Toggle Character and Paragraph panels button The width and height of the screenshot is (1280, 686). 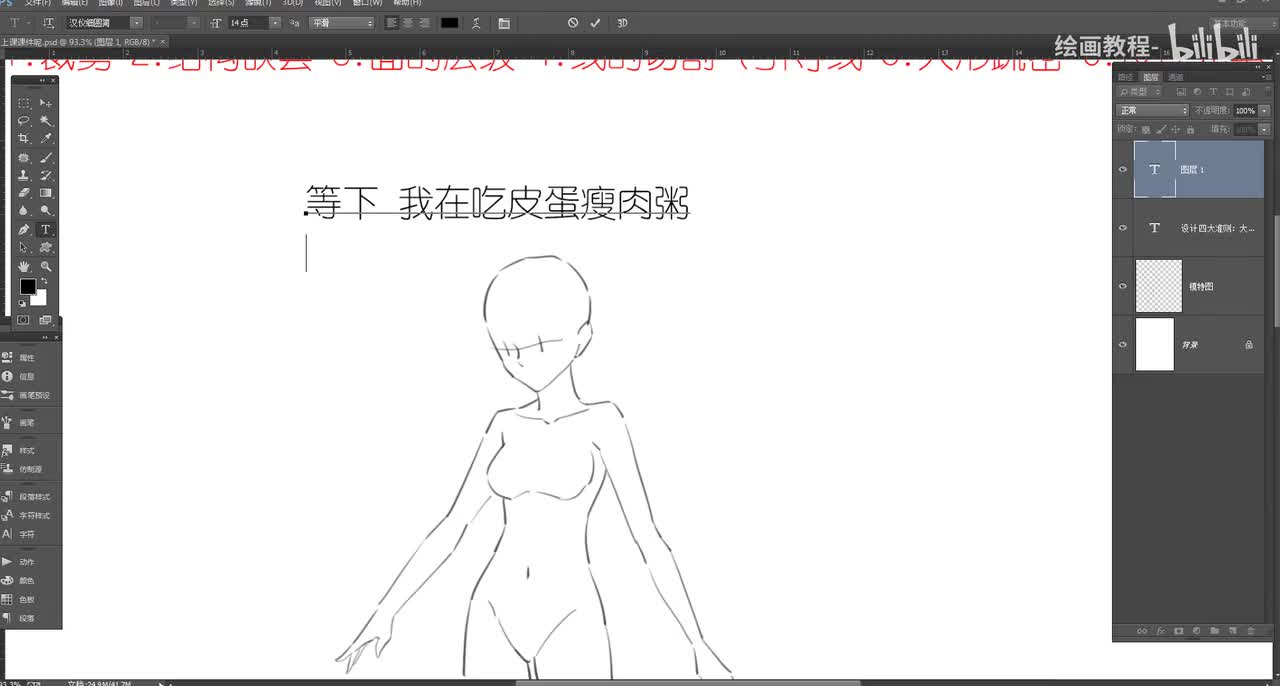point(503,23)
